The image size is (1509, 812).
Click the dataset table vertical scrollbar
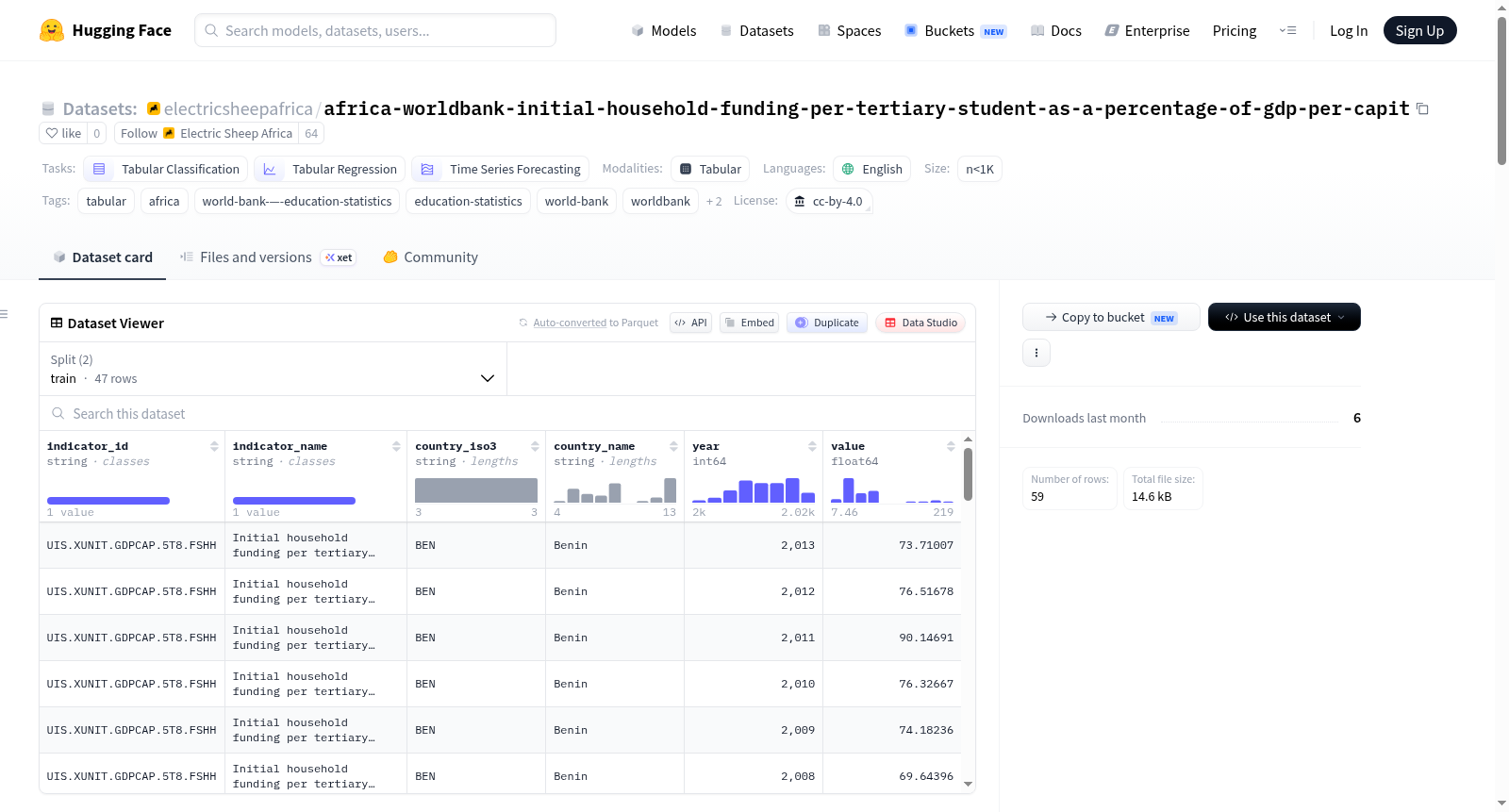click(968, 474)
